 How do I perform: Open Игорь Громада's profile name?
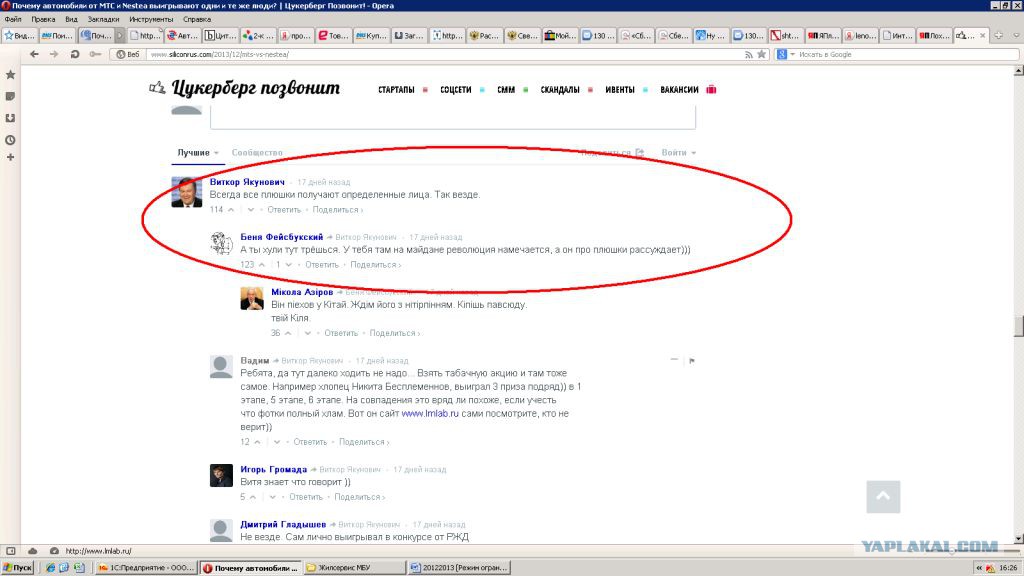(x=274, y=469)
